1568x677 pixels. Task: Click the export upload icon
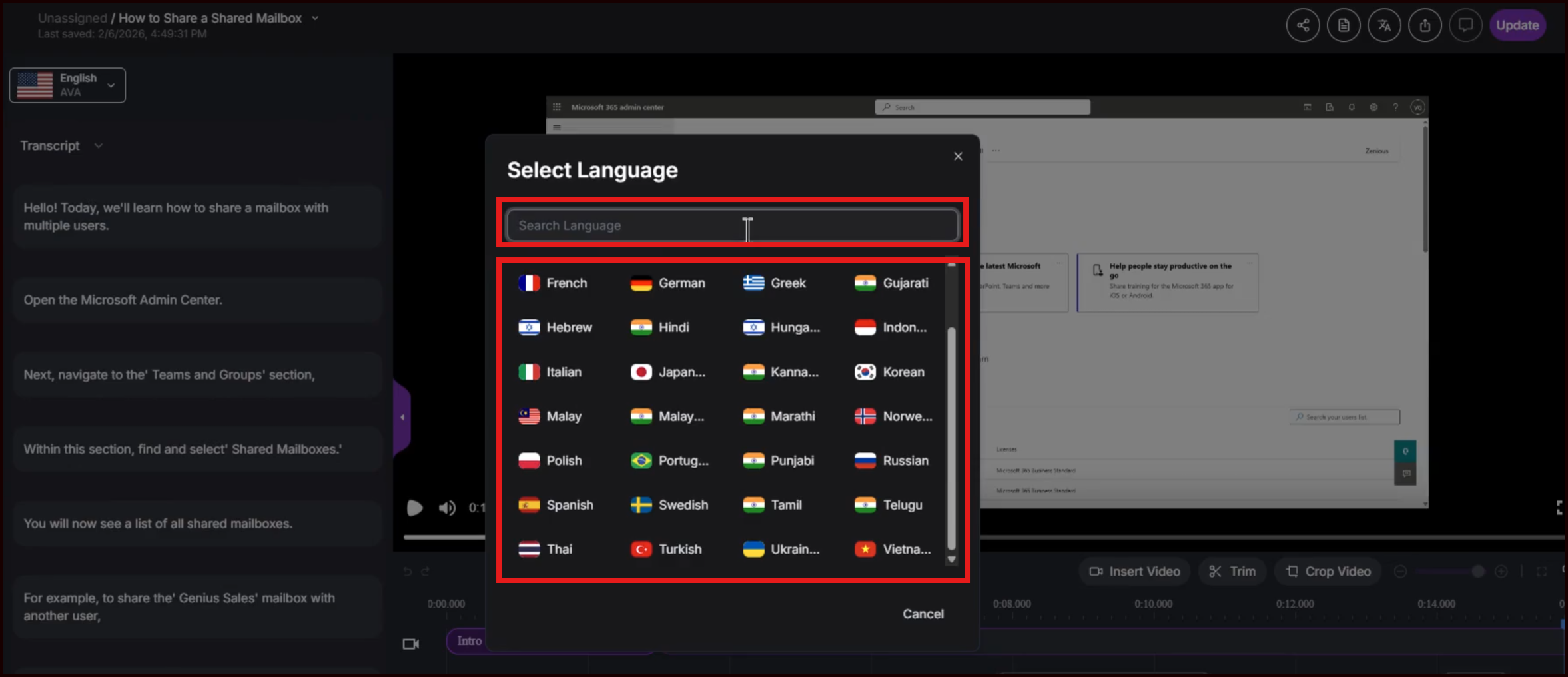pyautogui.click(x=1425, y=25)
